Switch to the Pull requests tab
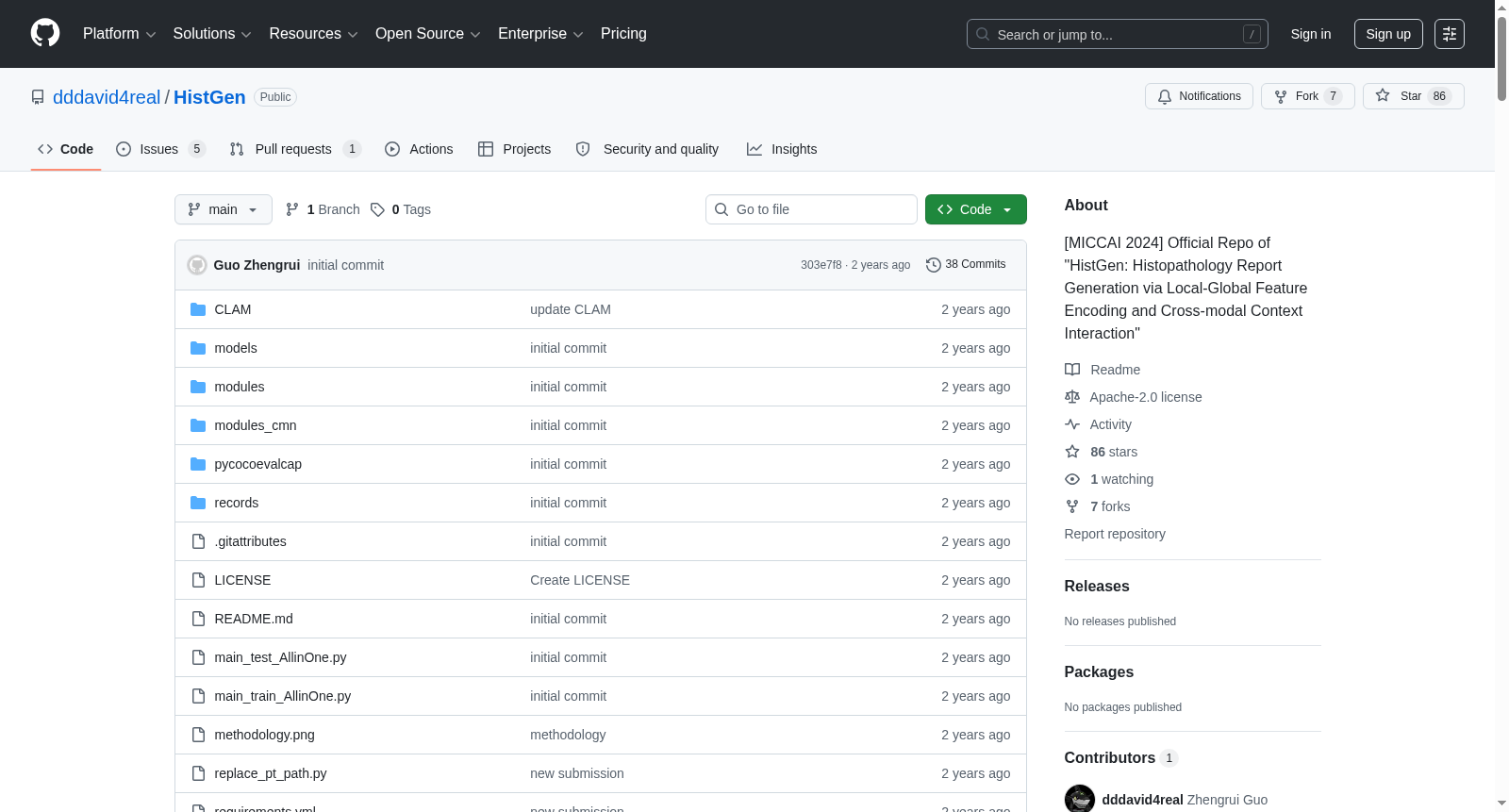Image resolution: width=1509 pixels, height=812 pixels. point(295,149)
